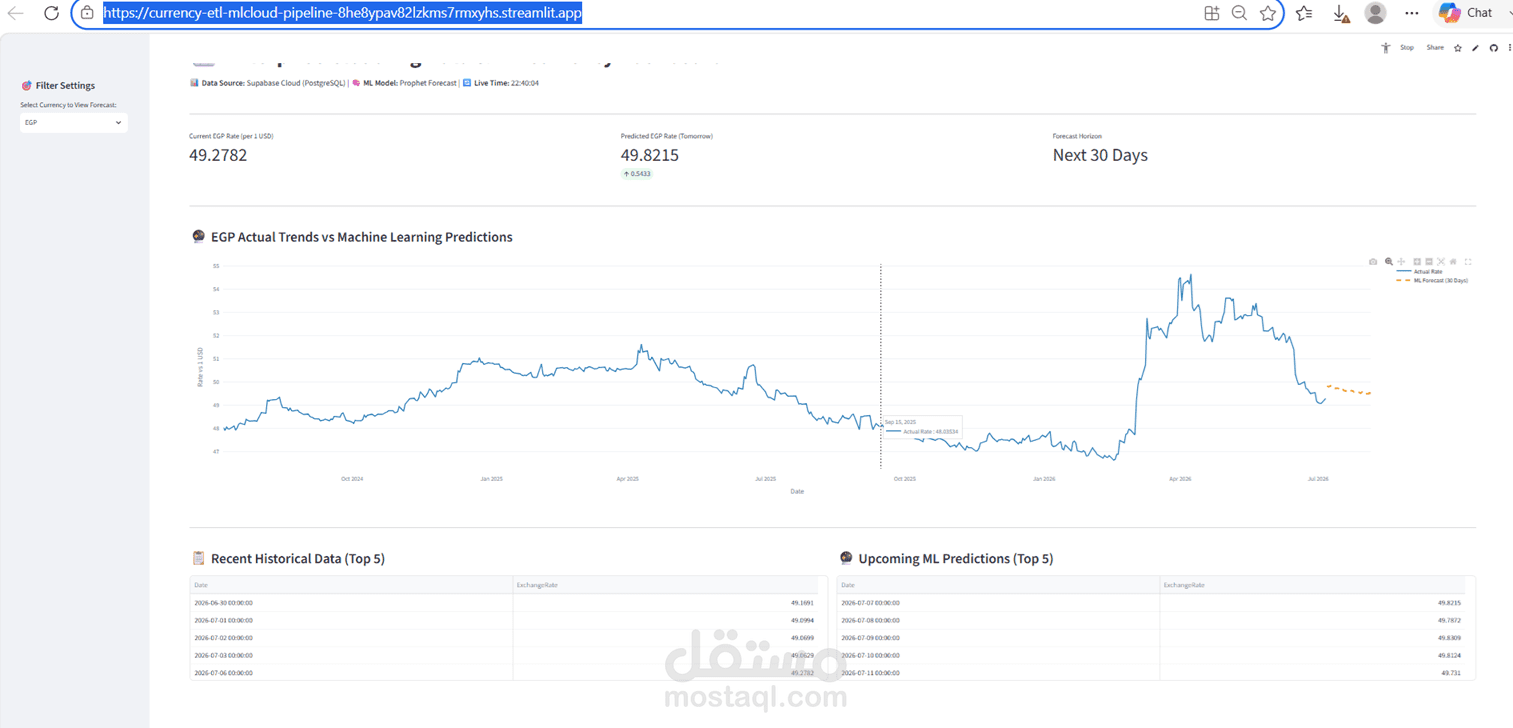The image size is (1513, 728).
Task: Select the 2026-06-30 00:00:00 row cell
Action: pos(351,603)
